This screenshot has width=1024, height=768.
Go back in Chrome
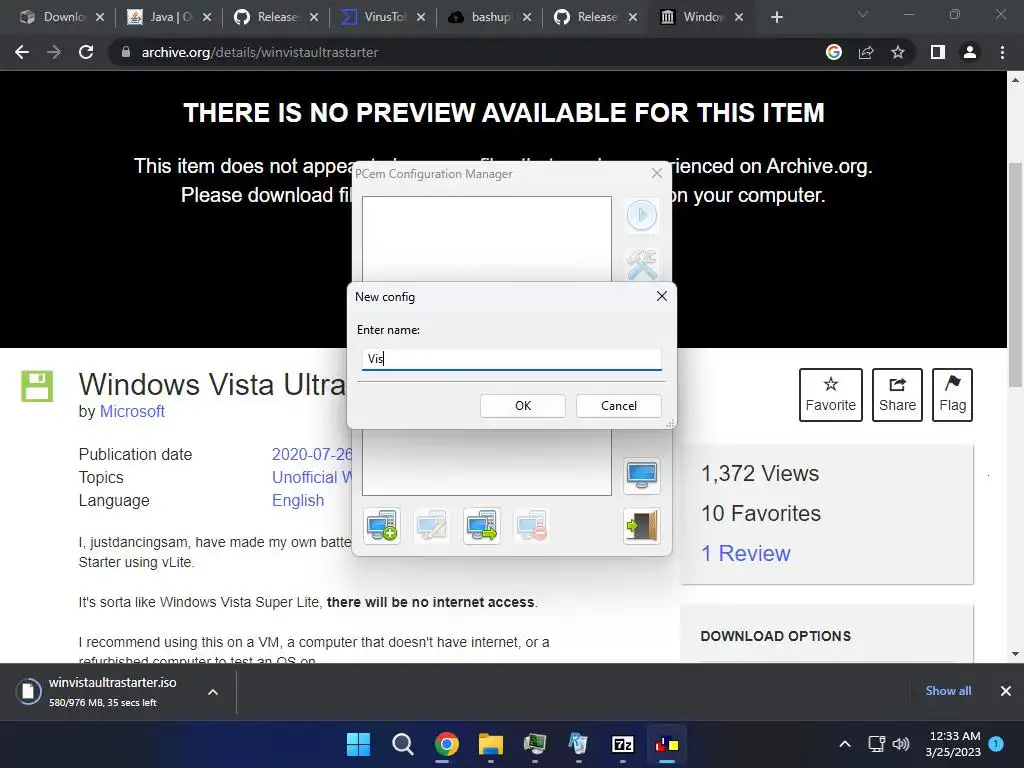[x=22, y=52]
